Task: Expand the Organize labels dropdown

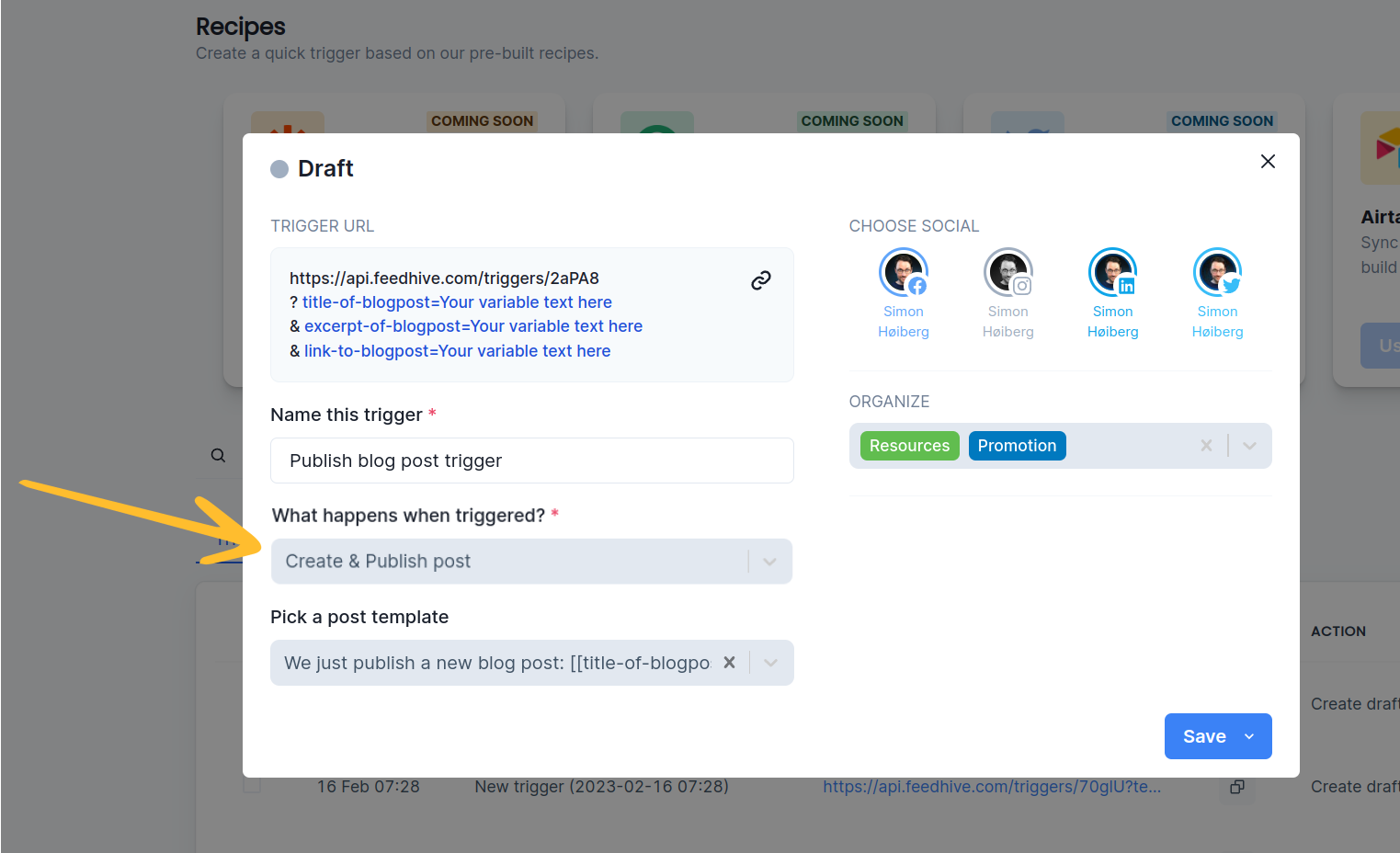Action: 1249,446
